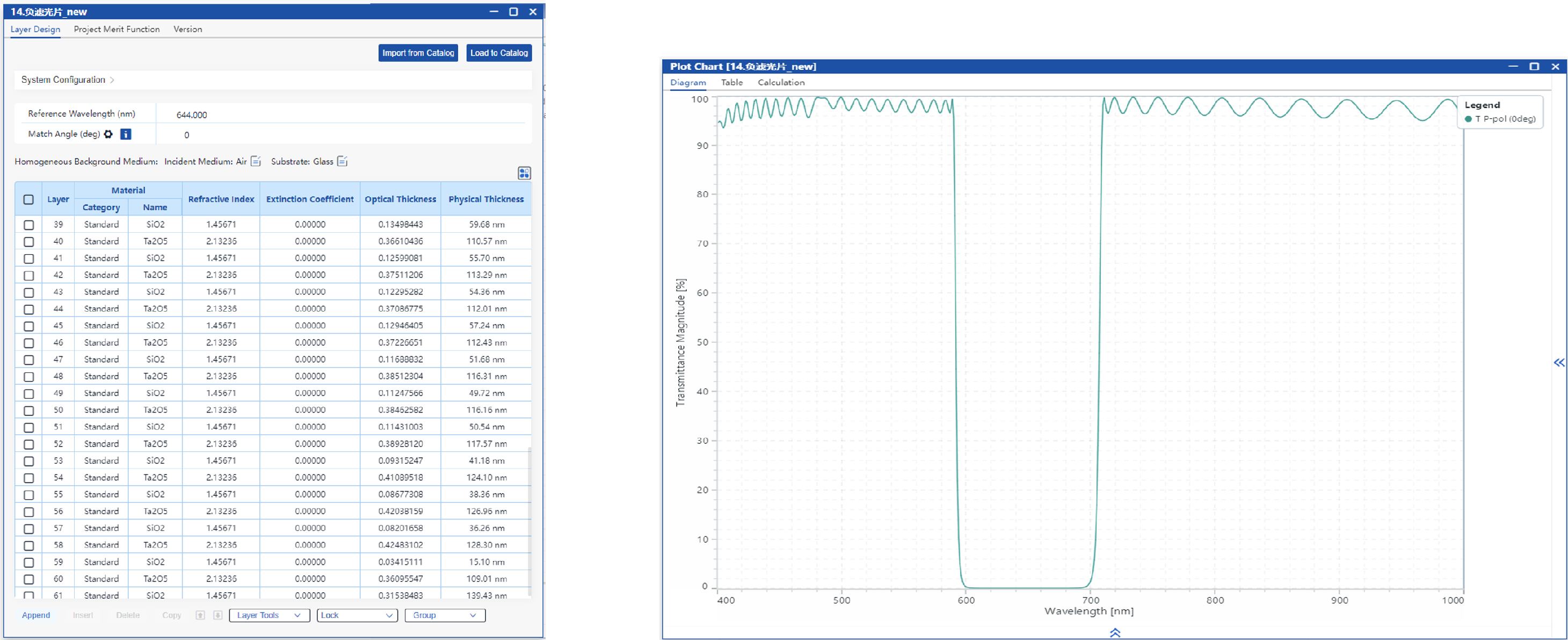Image resolution: width=1568 pixels, height=640 pixels.
Task: Click the Append layer button
Action: click(36, 615)
